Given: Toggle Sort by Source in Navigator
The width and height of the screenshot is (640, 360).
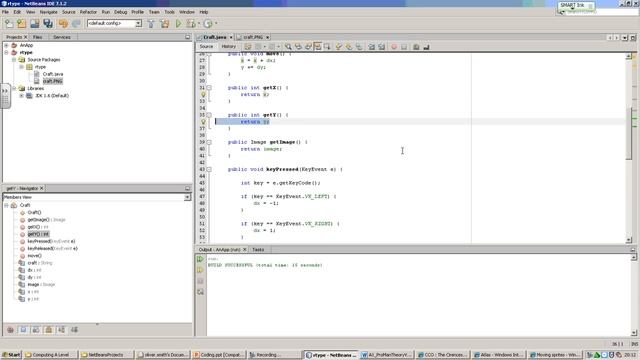Looking at the screenshot, I should pyautogui.click(x=74, y=330).
